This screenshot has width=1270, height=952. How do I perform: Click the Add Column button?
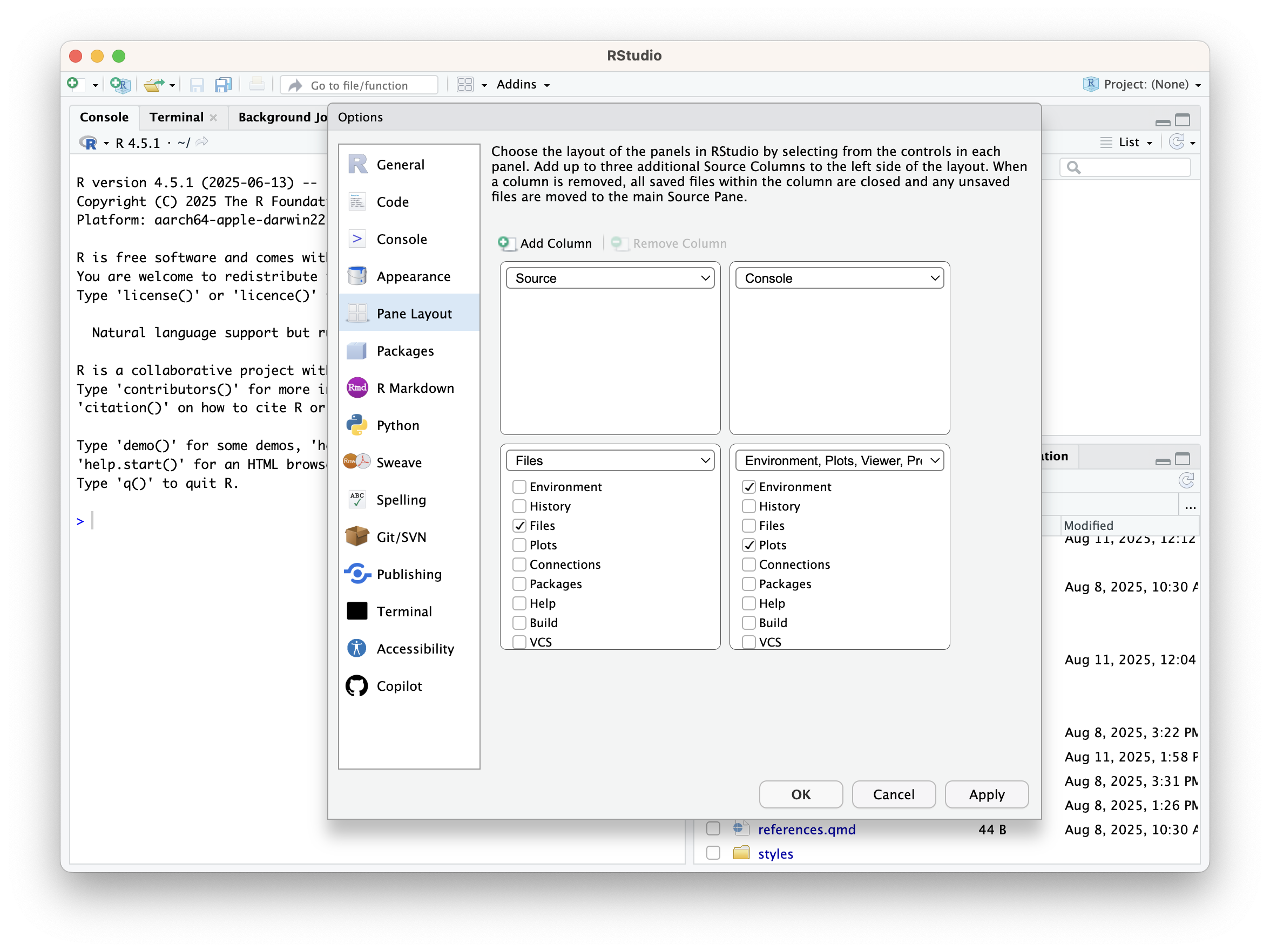545,243
